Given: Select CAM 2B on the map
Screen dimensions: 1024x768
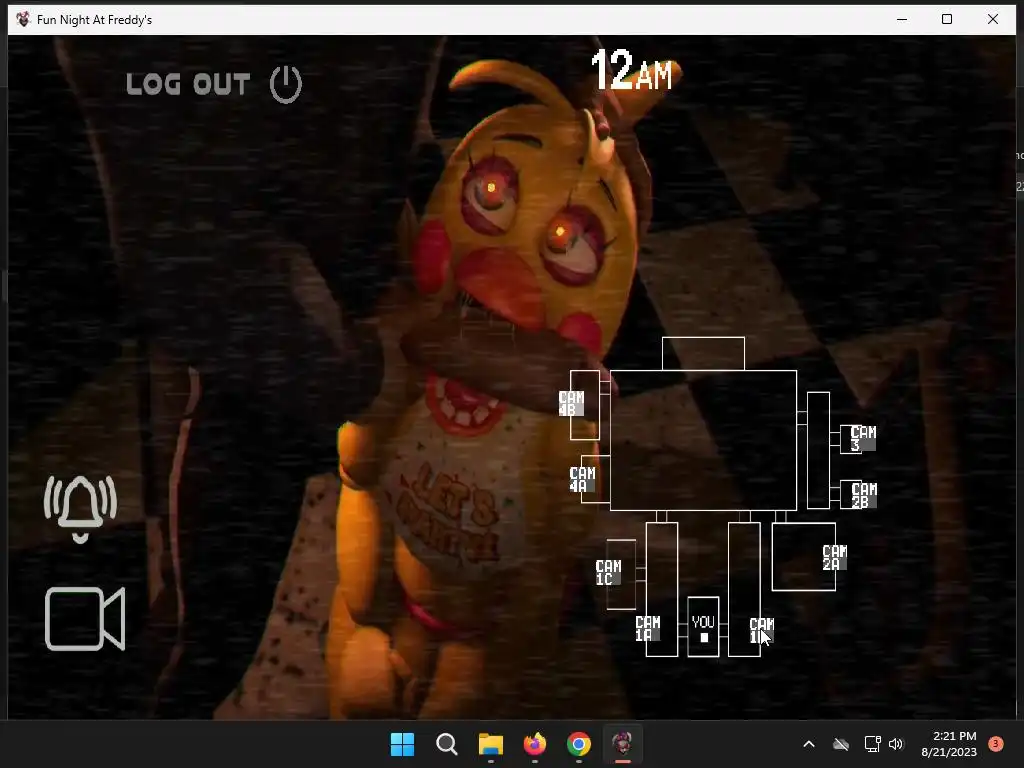Looking at the screenshot, I should coord(864,495).
